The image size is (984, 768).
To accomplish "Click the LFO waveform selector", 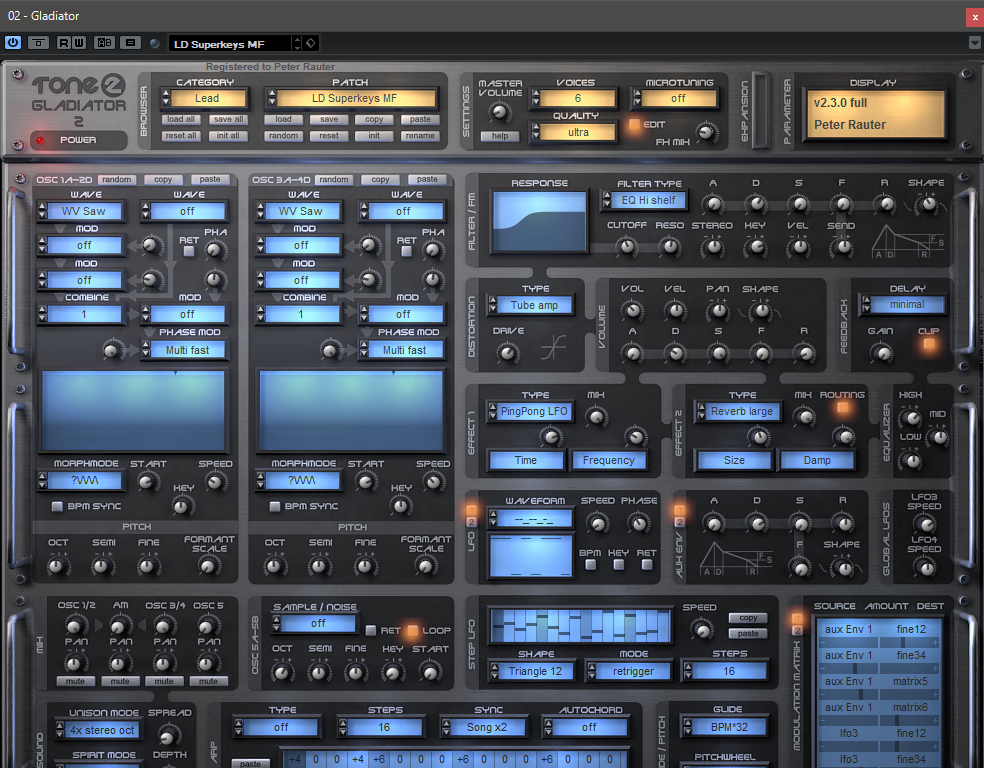I will click(531, 518).
